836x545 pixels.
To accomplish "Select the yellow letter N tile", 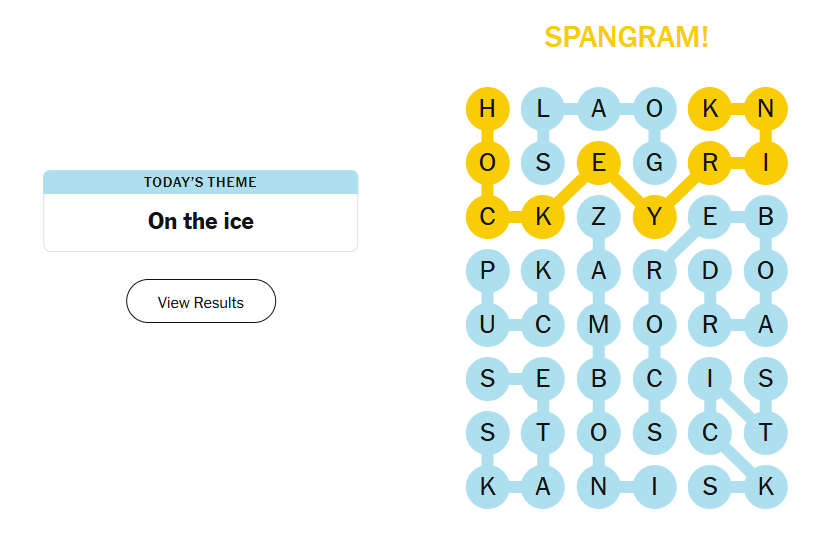I will point(766,109).
